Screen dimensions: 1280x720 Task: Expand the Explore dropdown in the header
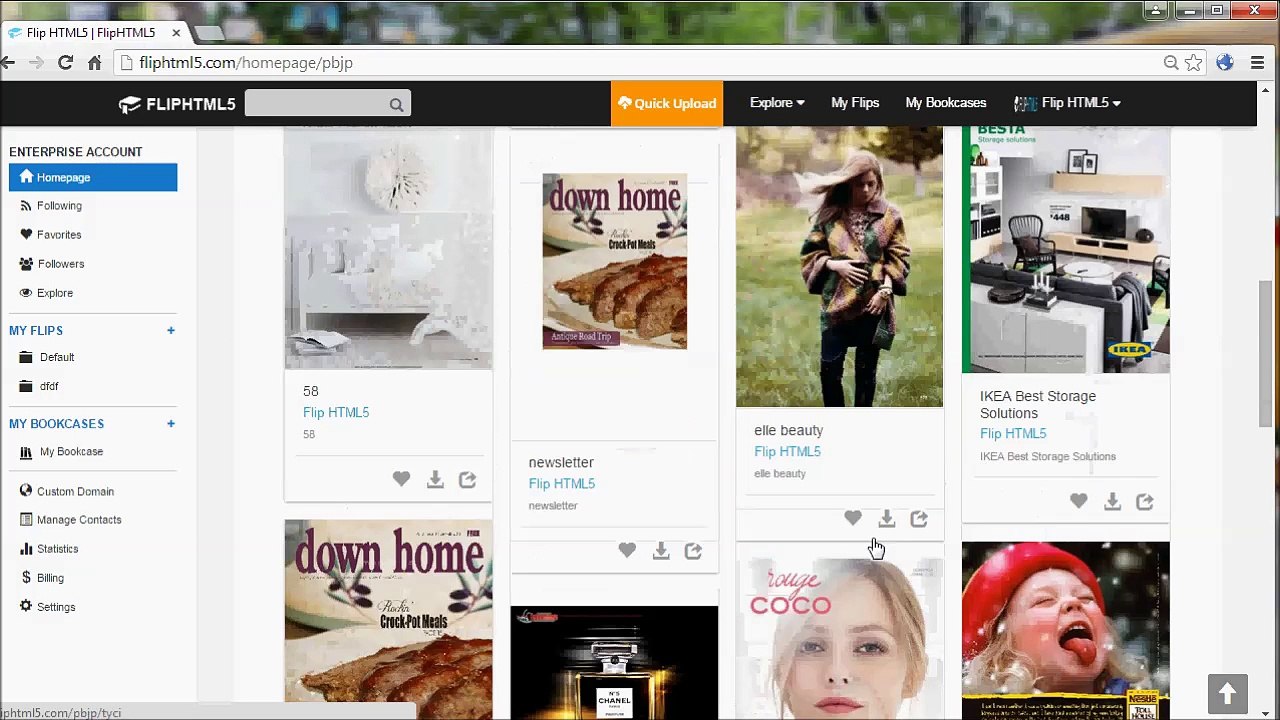pyautogui.click(x=777, y=103)
